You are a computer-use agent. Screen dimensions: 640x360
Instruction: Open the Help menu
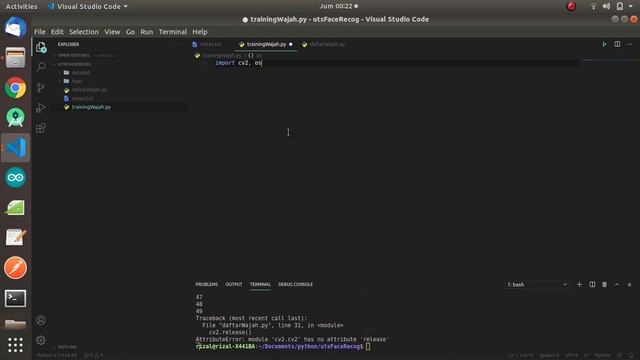click(200, 32)
